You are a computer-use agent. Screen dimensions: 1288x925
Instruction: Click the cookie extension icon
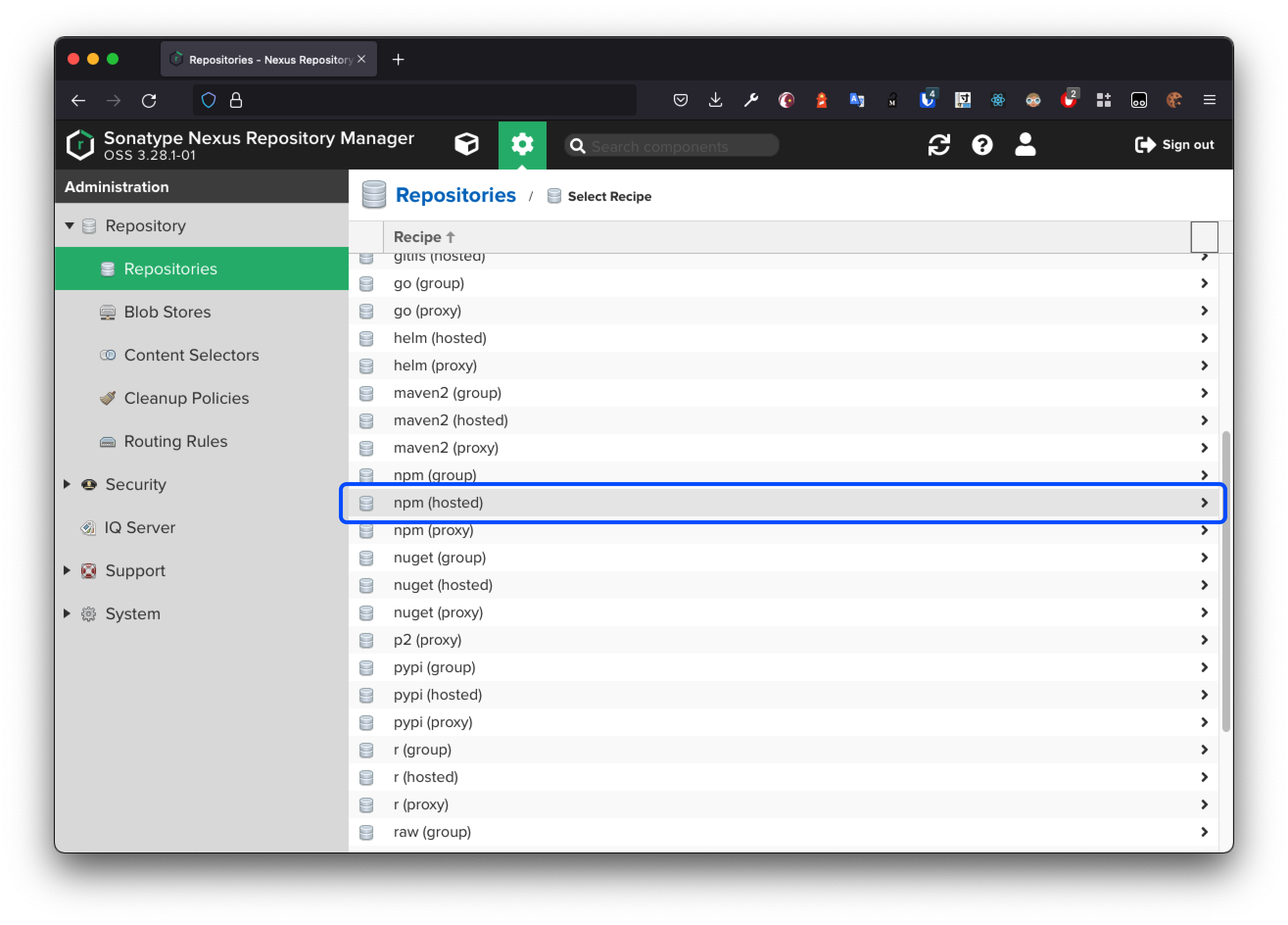click(1174, 100)
